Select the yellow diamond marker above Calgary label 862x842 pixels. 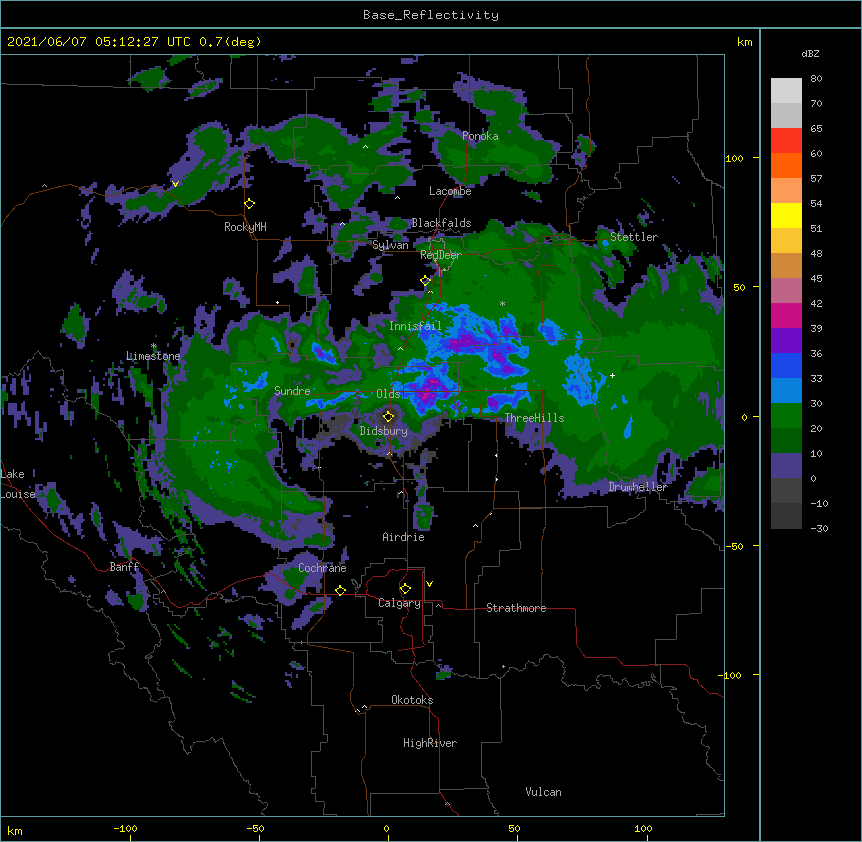pos(405,589)
